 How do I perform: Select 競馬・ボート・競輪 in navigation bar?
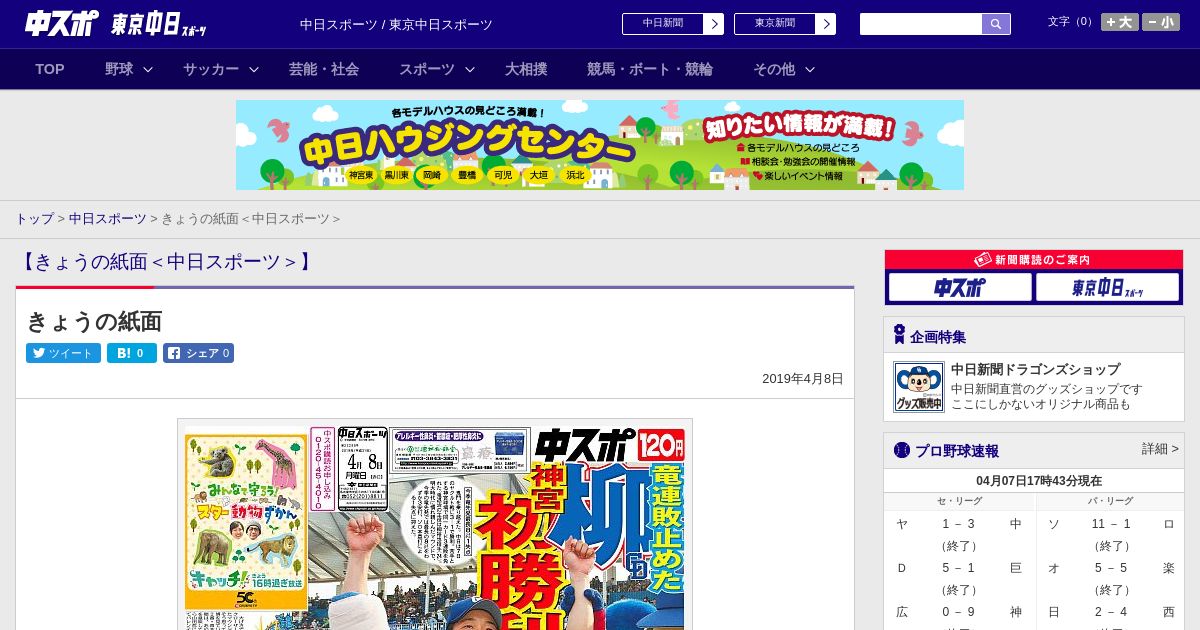point(650,69)
